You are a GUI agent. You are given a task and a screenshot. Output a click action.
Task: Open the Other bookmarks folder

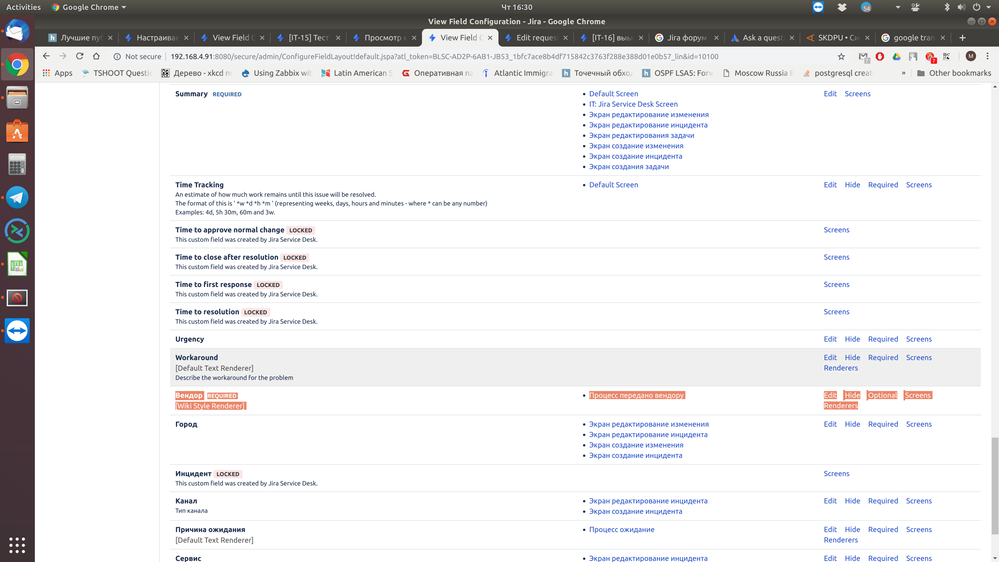954,73
